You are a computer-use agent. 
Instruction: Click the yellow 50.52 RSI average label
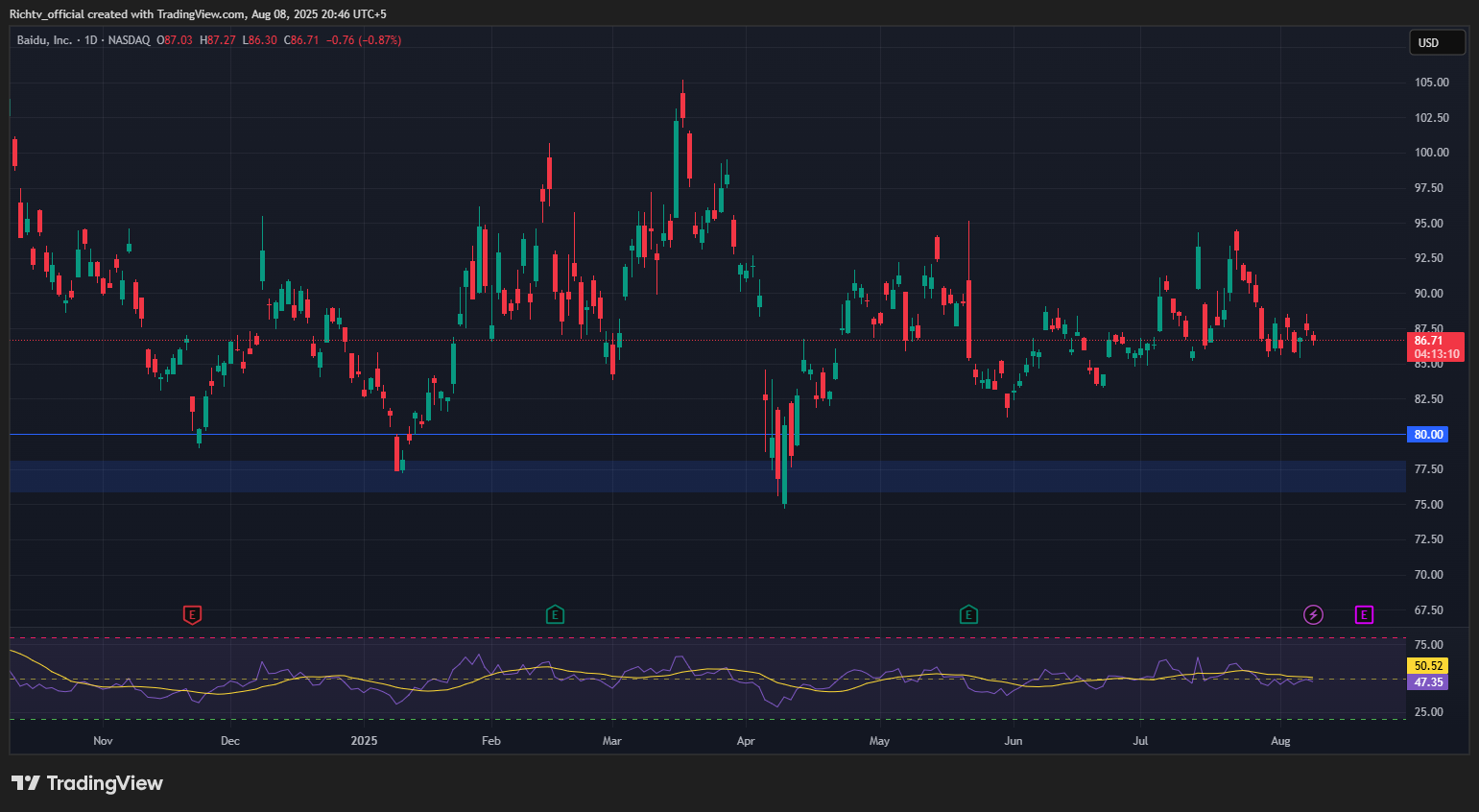click(x=1427, y=666)
